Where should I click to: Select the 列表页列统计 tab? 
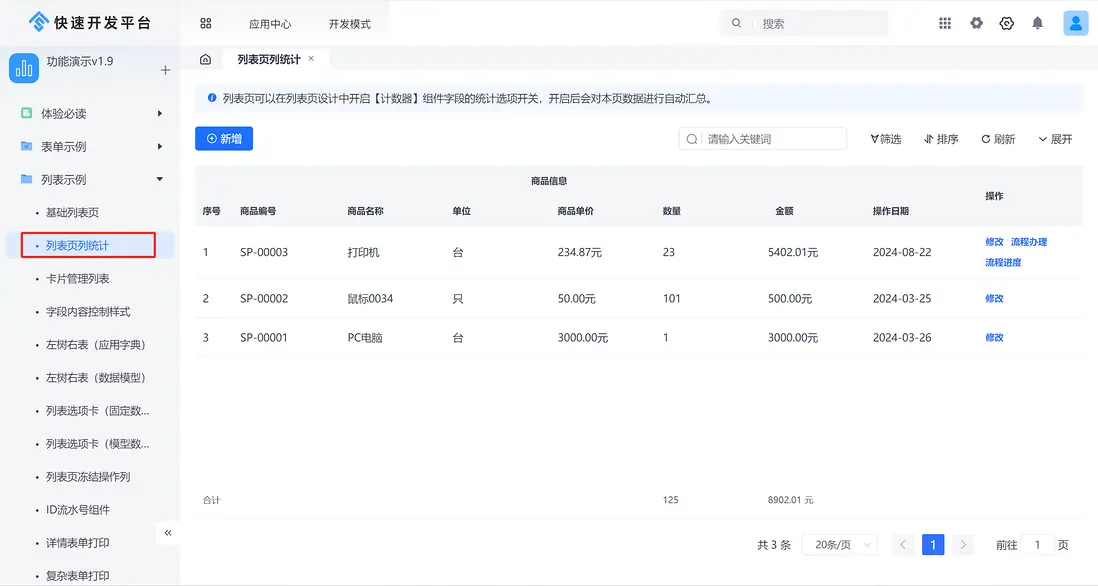tap(269, 60)
